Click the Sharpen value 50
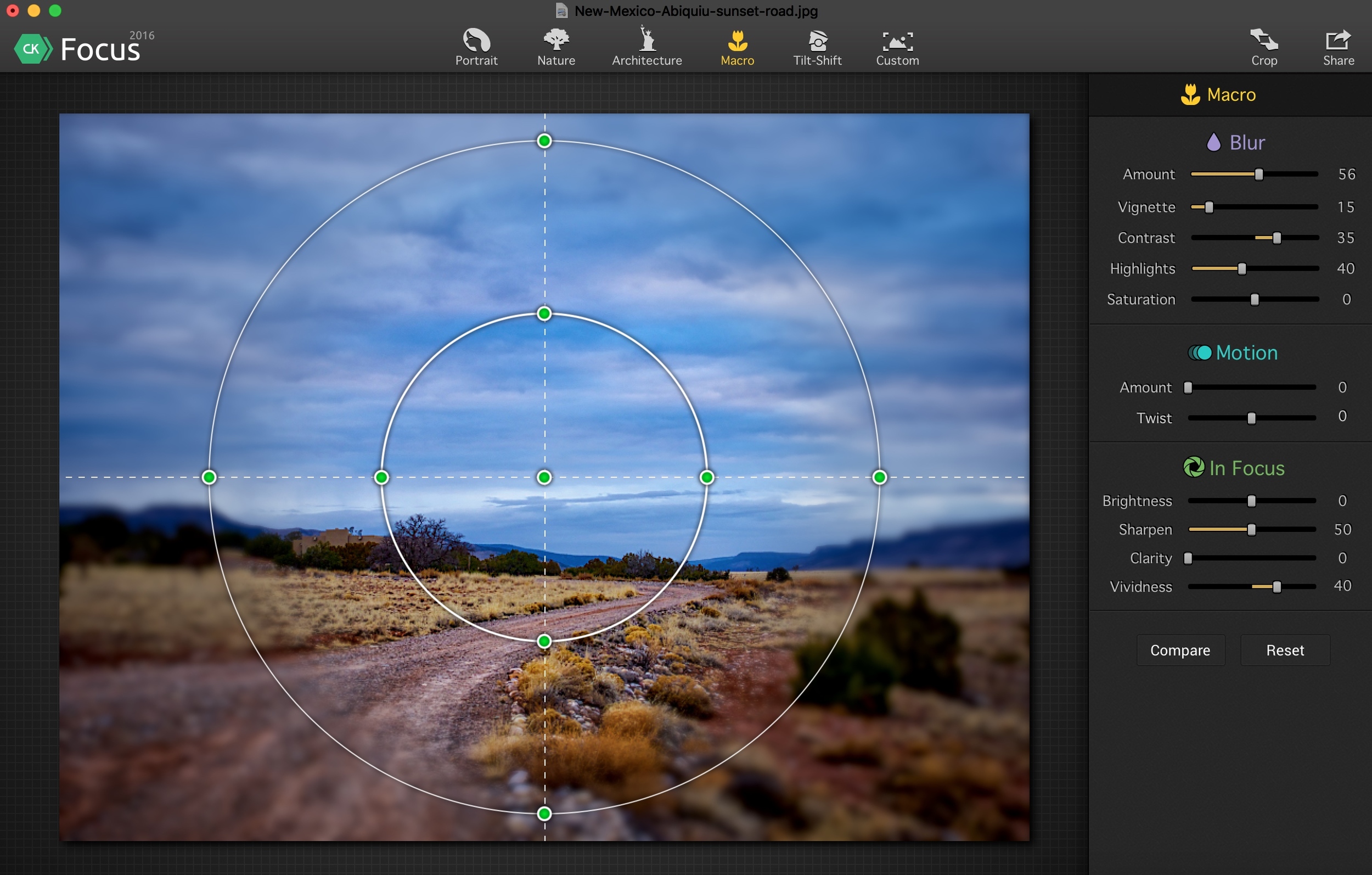The image size is (1372, 875). coord(1342,530)
